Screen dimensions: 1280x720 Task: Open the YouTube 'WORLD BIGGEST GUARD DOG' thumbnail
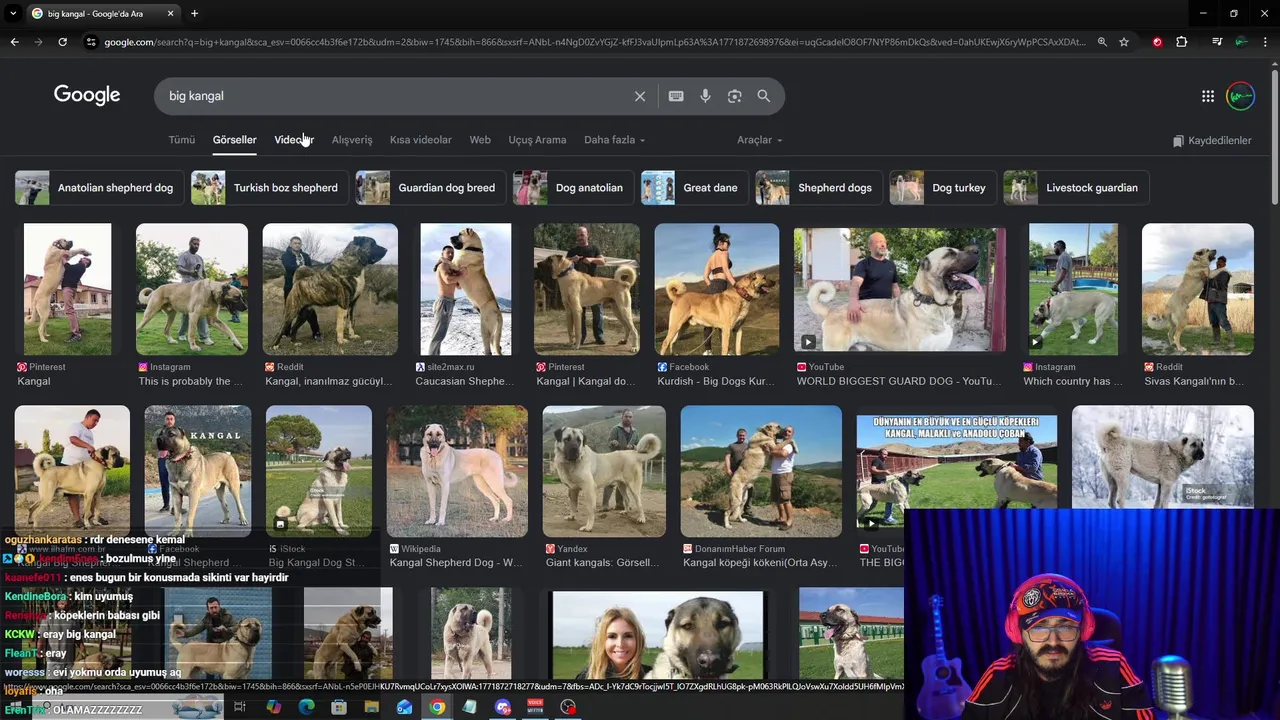[900, 289]
